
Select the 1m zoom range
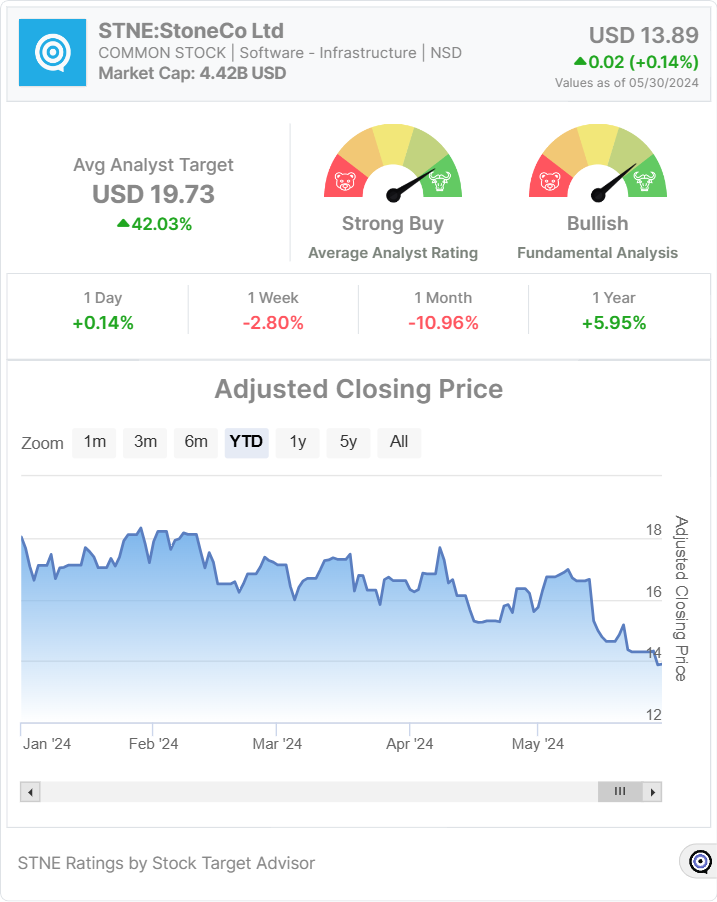pos(95,442)
